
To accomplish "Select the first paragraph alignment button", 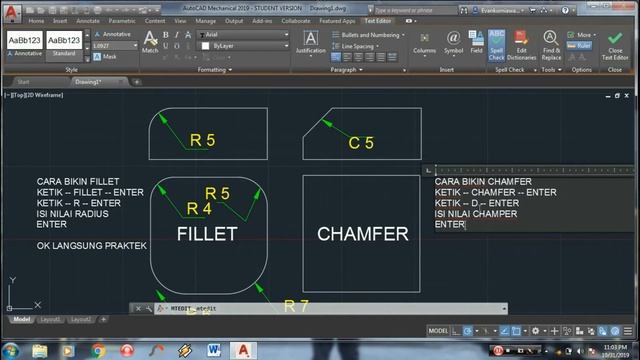I will pyautogui.click(x=336, y=57).
